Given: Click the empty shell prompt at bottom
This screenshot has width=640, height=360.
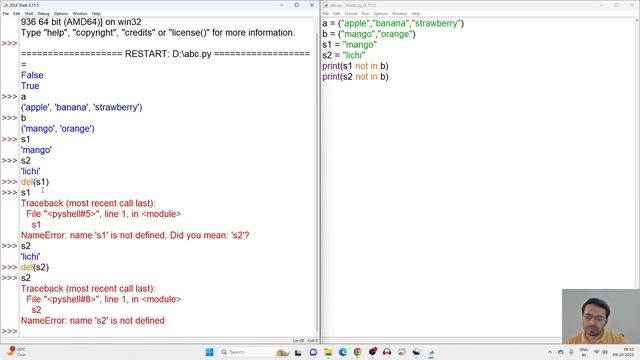Looking at the screenshot, I should pos(167,331).
